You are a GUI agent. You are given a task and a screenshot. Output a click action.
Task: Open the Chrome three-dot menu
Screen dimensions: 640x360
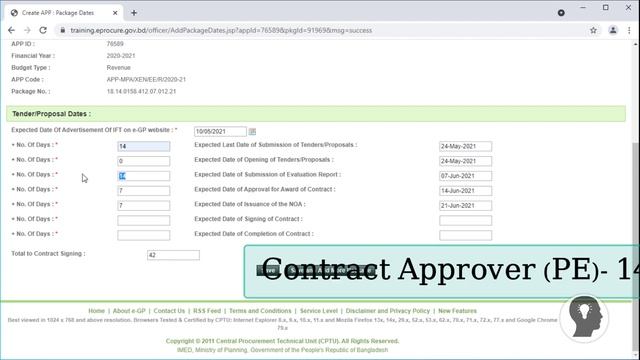[629, 30]
